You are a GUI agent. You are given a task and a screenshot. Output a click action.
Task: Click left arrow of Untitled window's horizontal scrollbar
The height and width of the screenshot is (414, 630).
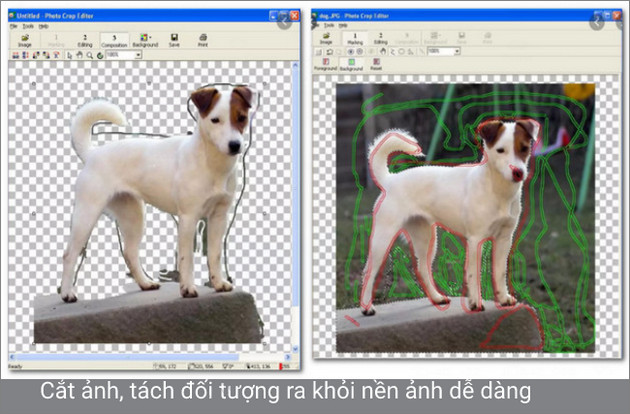click(x=12, y=357)
